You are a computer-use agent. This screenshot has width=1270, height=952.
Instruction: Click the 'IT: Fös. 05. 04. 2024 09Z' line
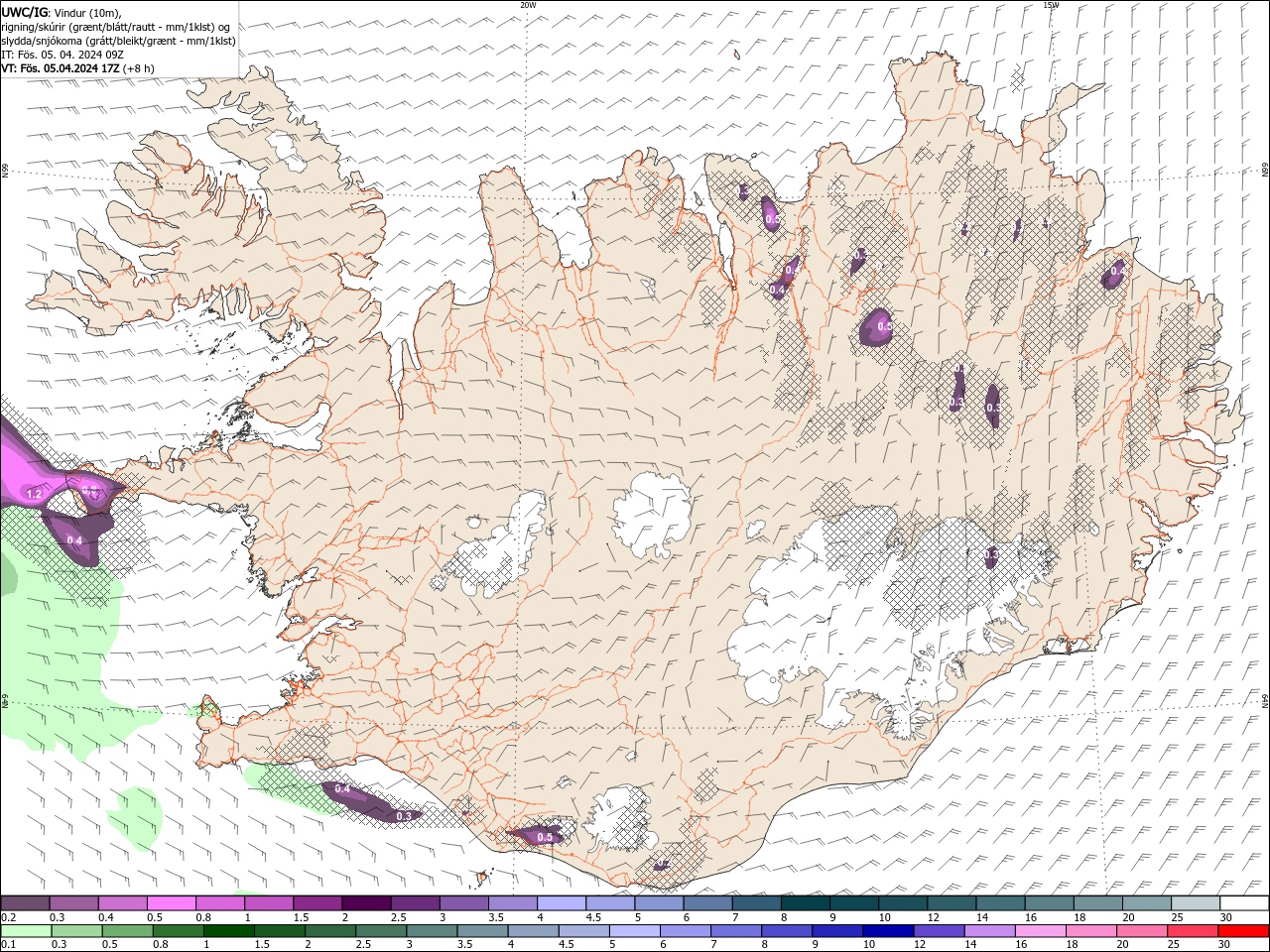pos(63,55)
